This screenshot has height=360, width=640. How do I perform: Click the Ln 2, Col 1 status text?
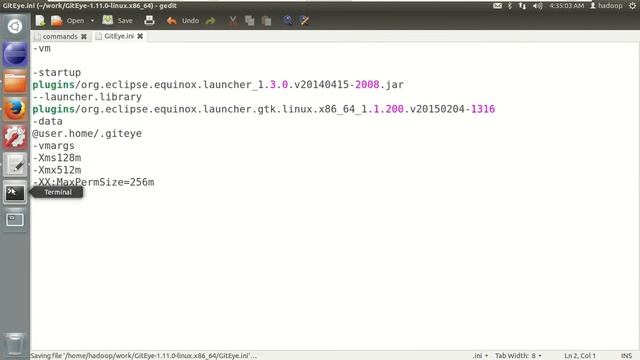point(580,356)
